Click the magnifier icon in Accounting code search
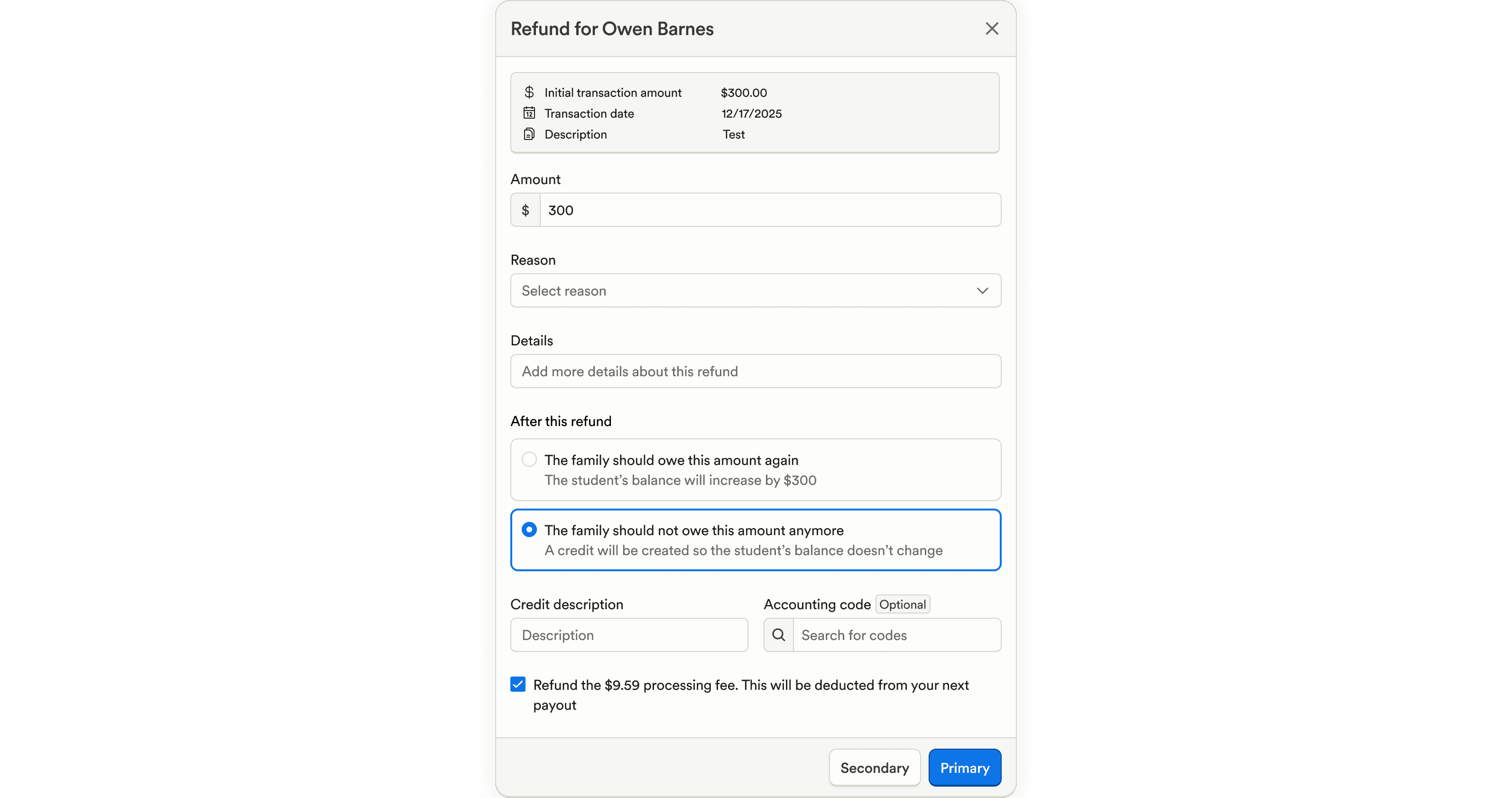1512x798 pixels. click(x=778, y=635)
